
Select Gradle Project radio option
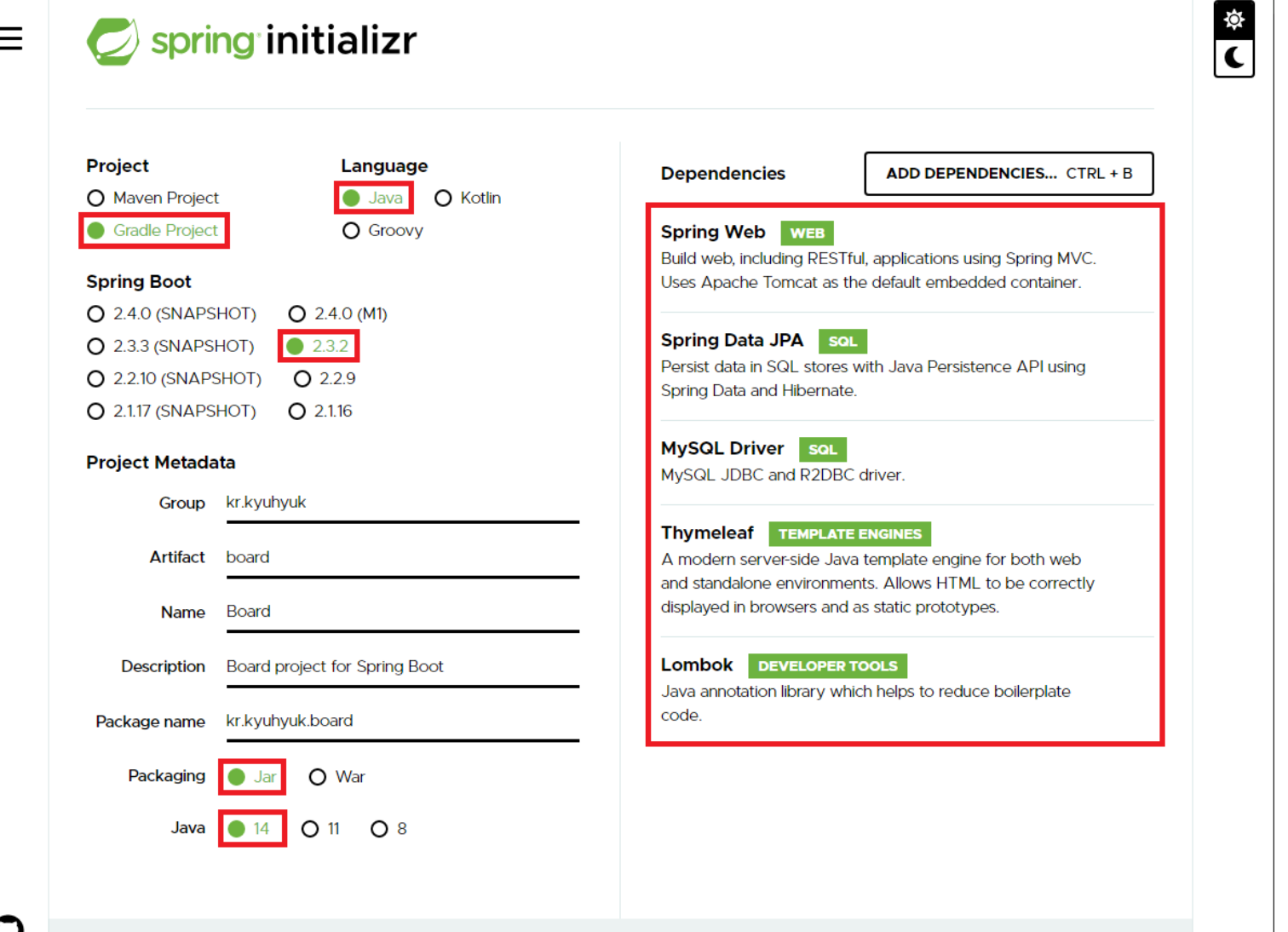point(153,230)
